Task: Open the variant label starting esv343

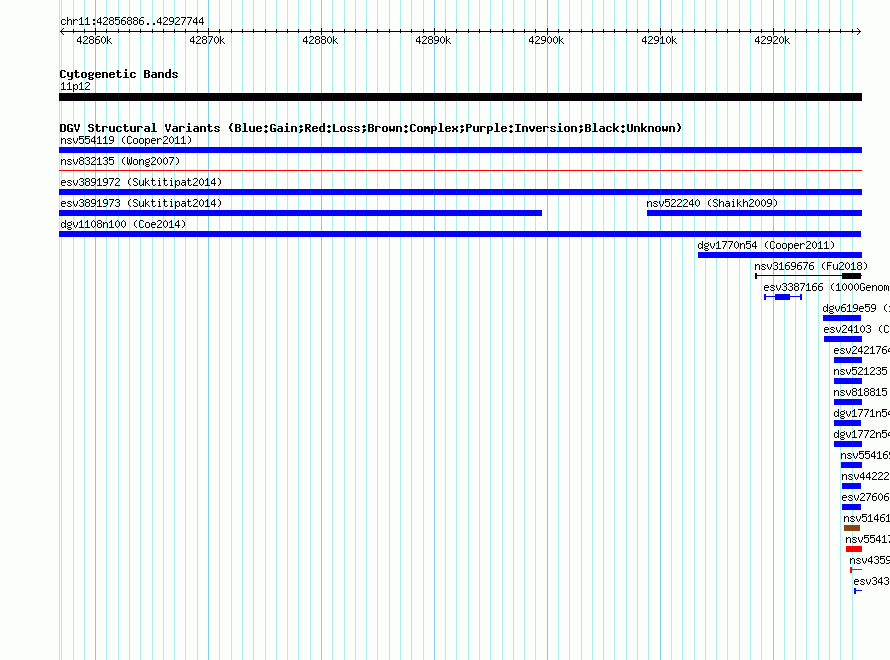Action: tap(871, 581)
